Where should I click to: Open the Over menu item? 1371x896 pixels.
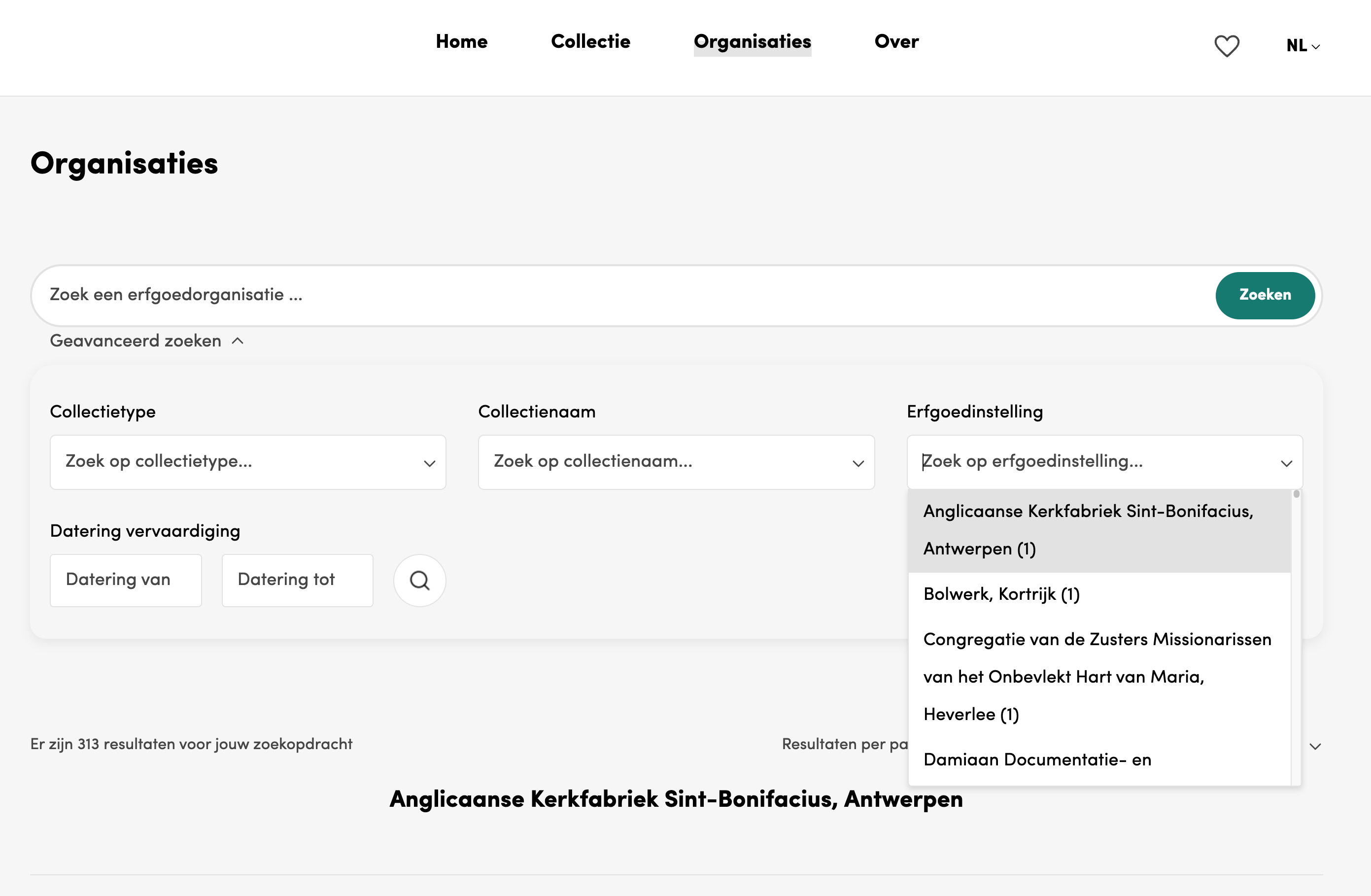coord(896,41)
